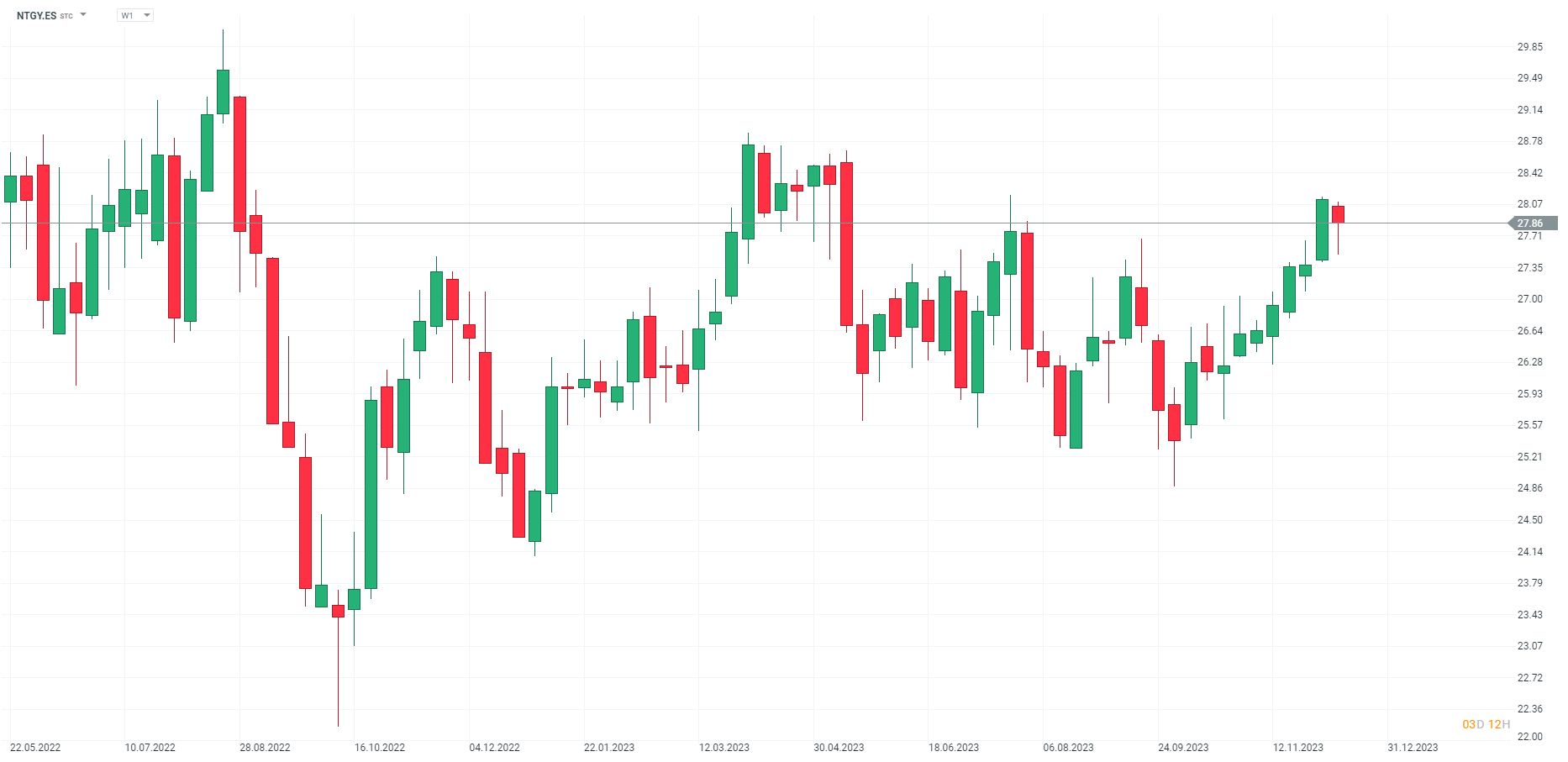This screenshot has height=762, width=1568.
Task: Select the 04.12.2022 time axis label
Action: [x=494, y=747]
